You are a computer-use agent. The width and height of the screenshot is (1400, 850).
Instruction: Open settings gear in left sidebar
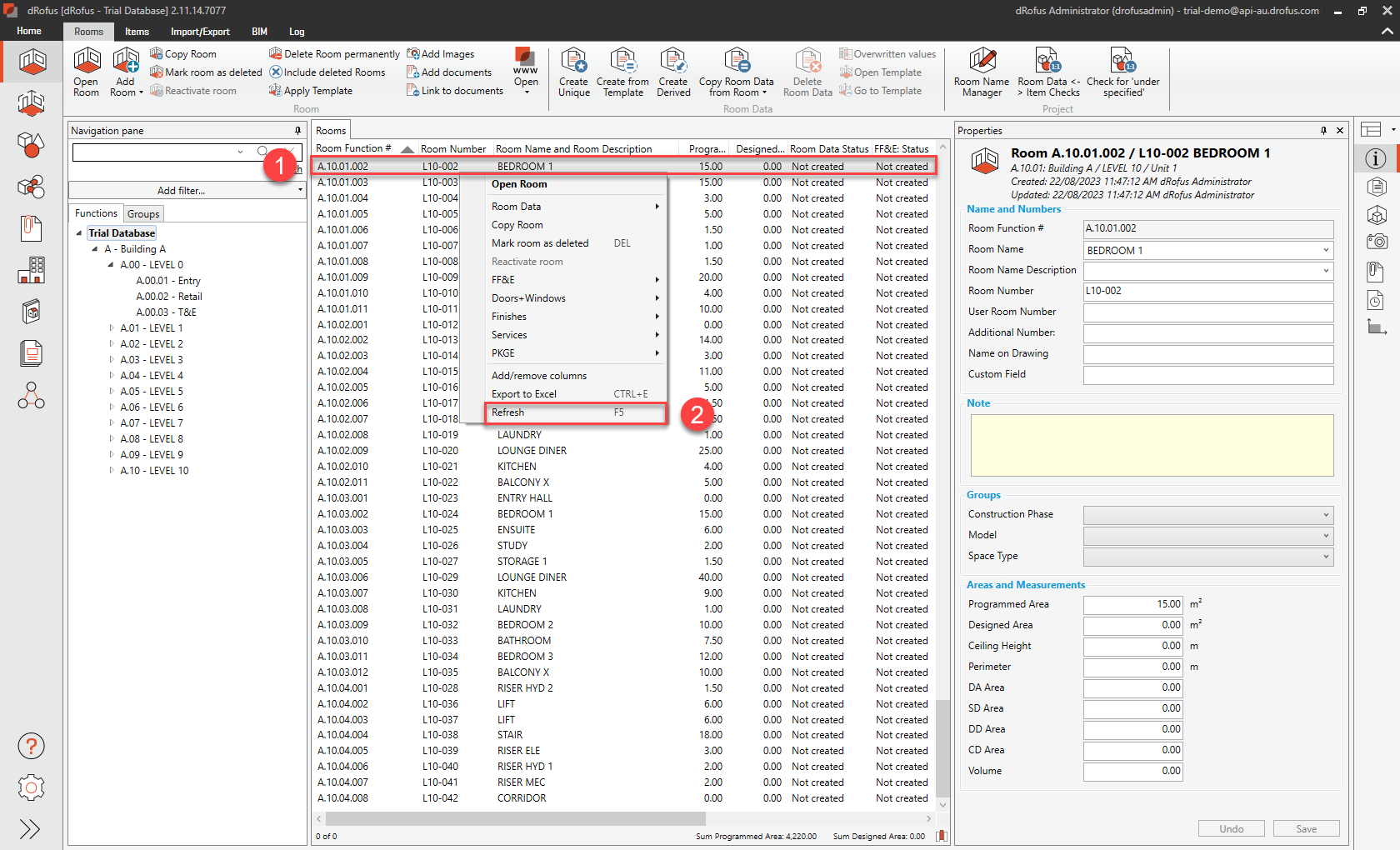pyautogui.click(x=31, y=787)
